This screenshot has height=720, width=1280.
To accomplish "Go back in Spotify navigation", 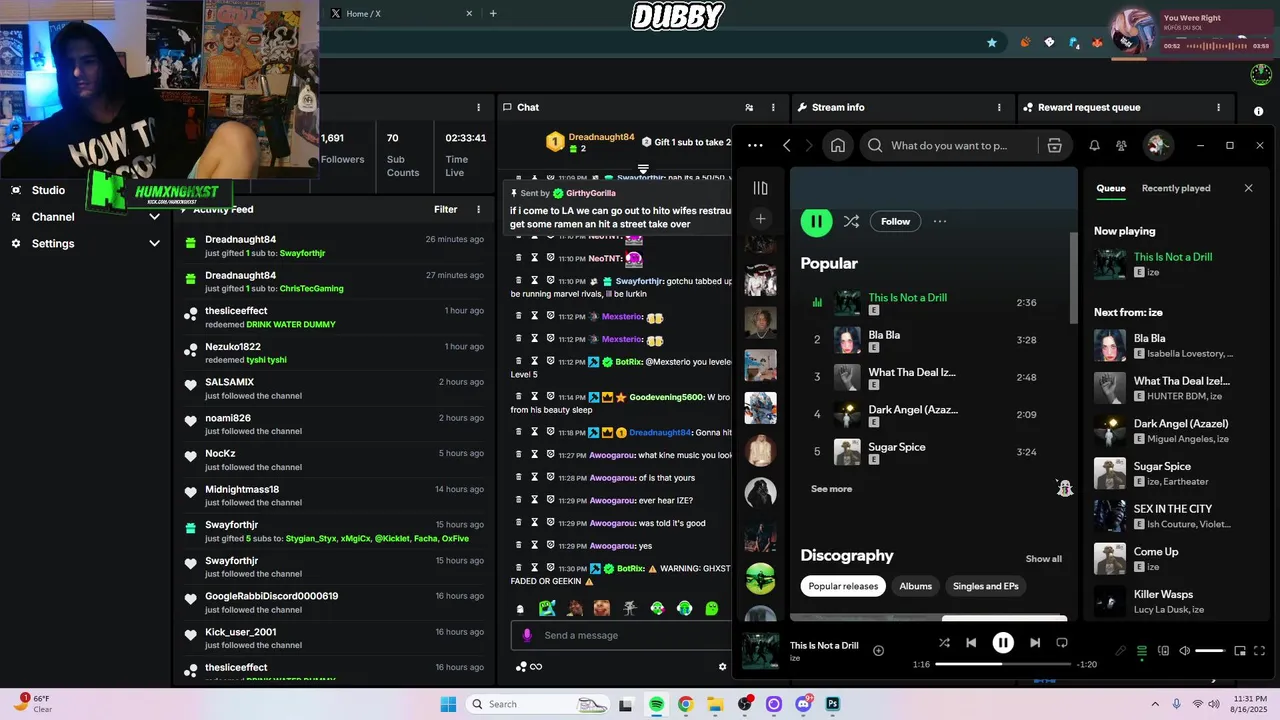I will pyautogui.click(x=787, y=145).
